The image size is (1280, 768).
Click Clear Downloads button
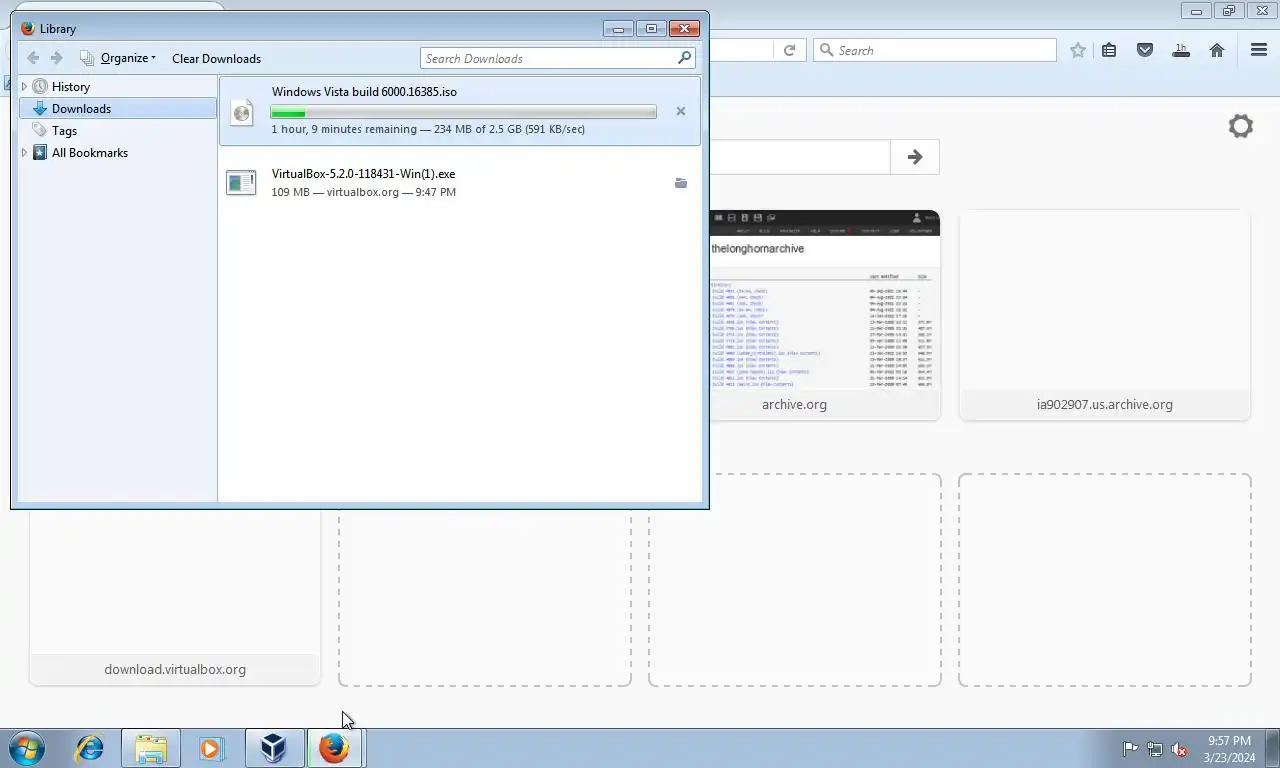click(216, 58)
